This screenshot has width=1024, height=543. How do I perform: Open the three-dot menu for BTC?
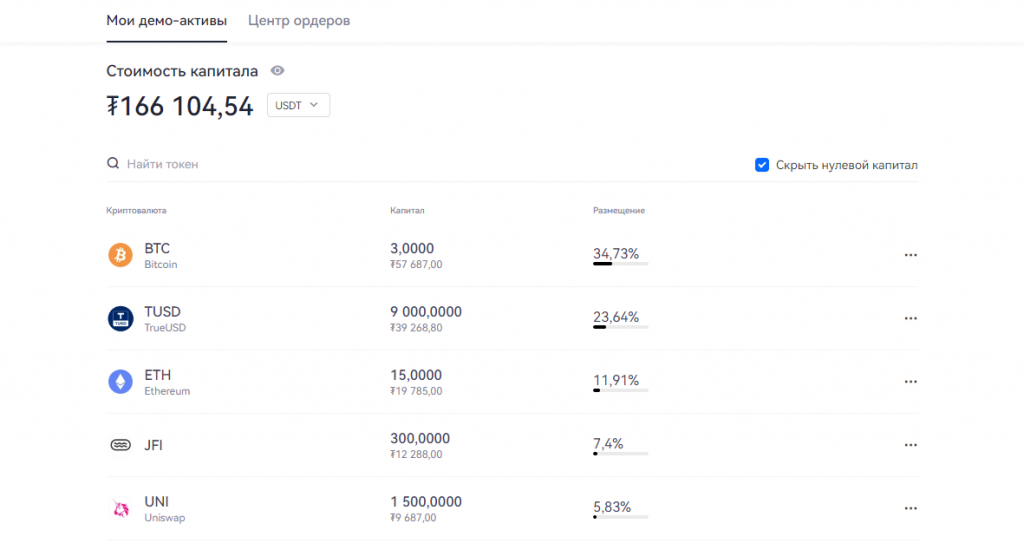click(910, 255)
